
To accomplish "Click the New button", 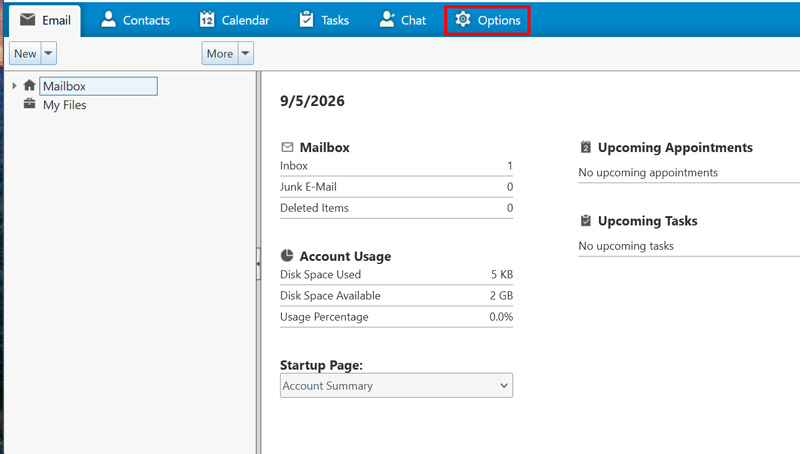I will [26, 54].
